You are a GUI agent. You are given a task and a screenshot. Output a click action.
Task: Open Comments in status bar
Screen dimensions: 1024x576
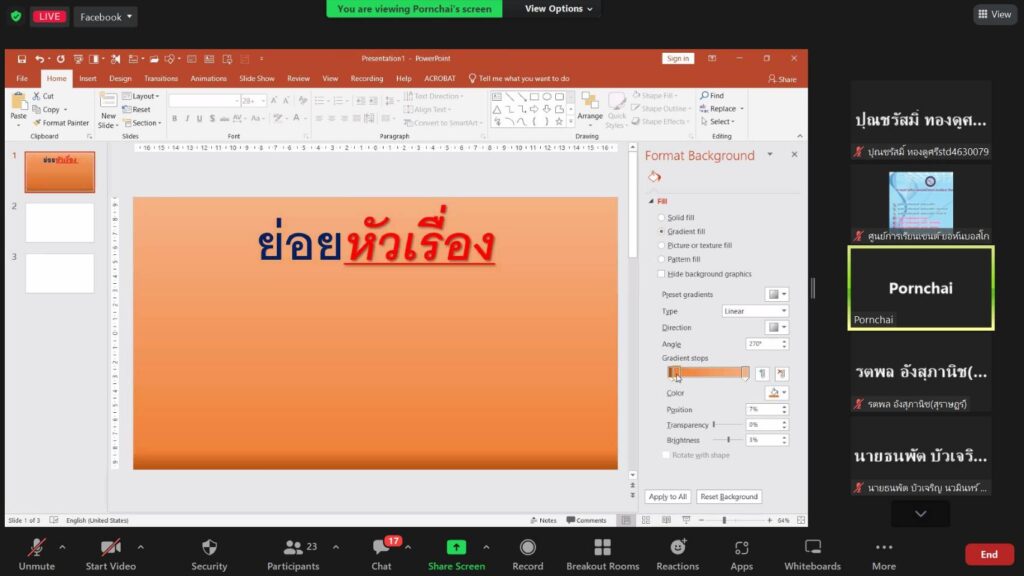pyautogui.click(x=586, y=520)
